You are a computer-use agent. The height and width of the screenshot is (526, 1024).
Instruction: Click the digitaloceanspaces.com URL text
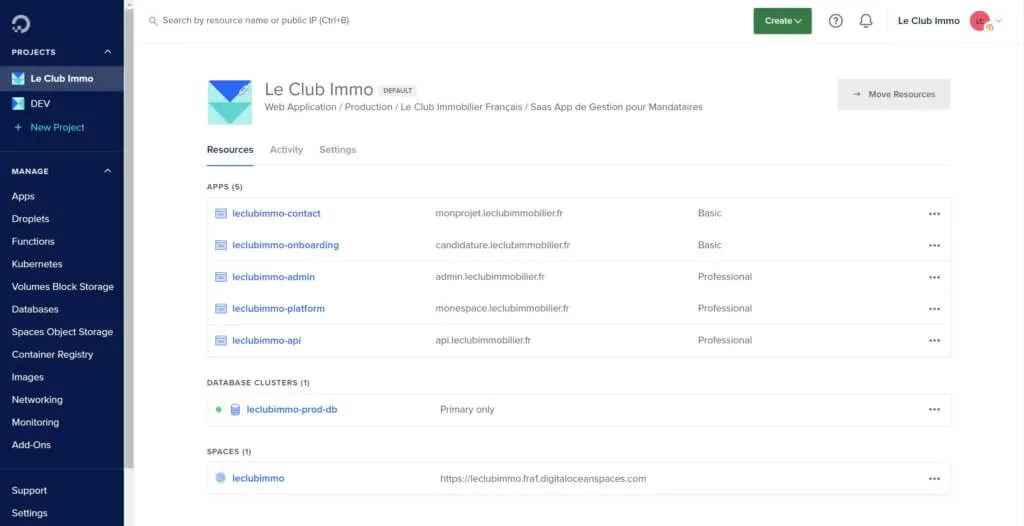tap(543, 478)
